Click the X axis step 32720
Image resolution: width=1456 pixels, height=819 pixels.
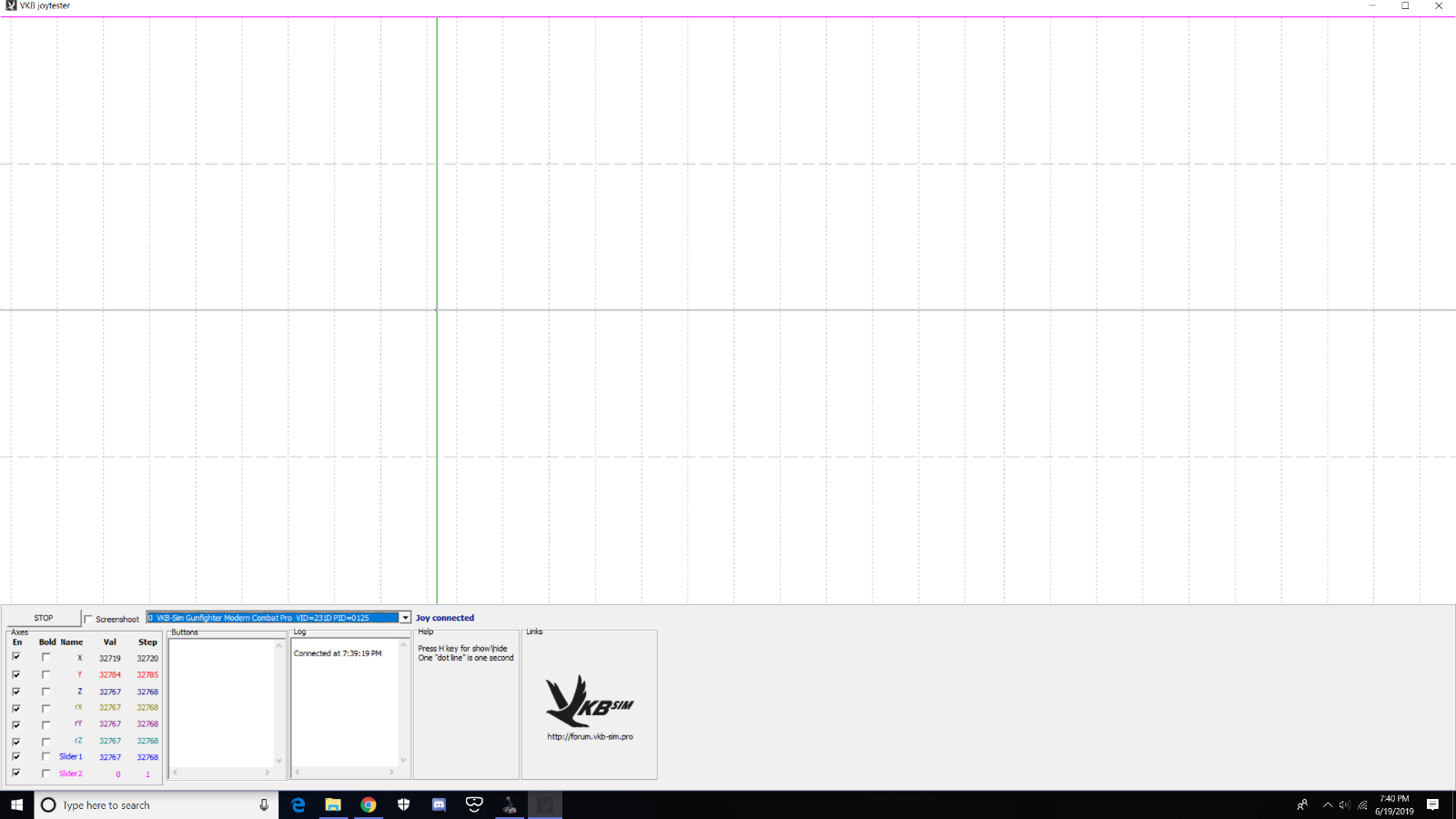pyautogui.click(x=147, y=658)
